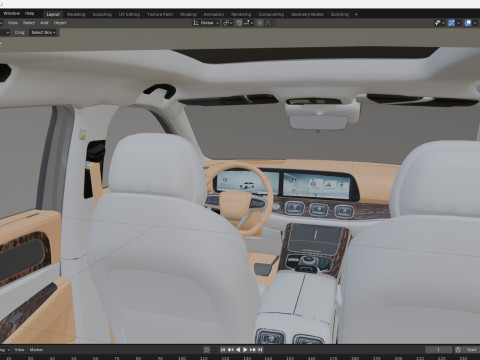This screenshot has width=480, height=360.
Task: Play the animation forward
Action: (245, 350)
